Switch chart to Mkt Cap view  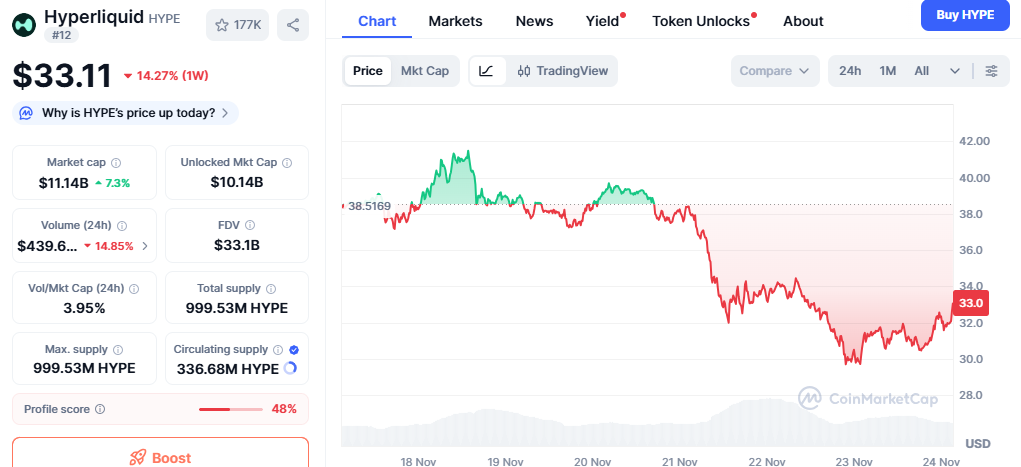(425, 71)
